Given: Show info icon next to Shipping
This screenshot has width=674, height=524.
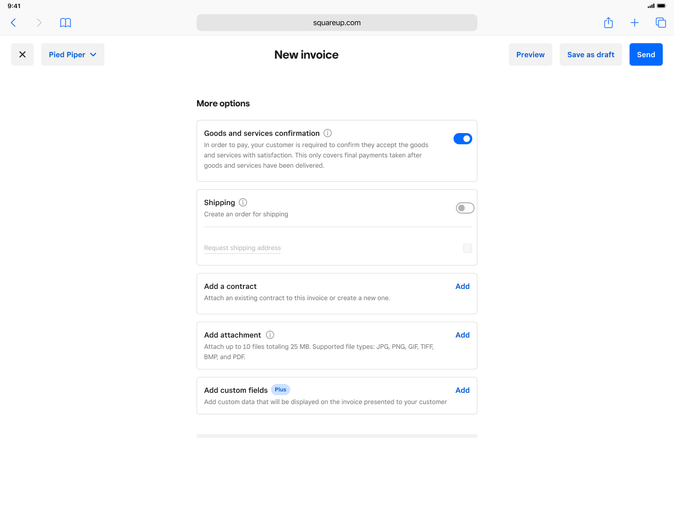Looking at the screenshot, I should pos(243,202).
